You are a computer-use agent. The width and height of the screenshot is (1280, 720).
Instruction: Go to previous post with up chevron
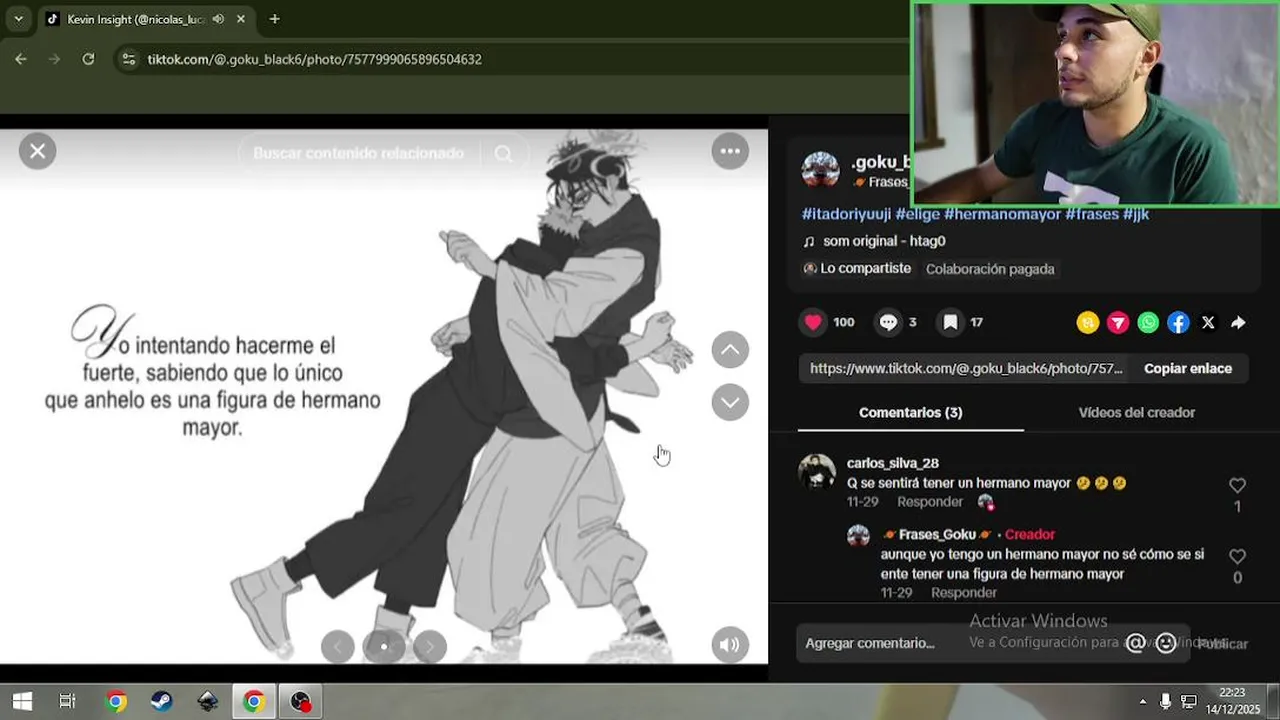click(730, 349)
